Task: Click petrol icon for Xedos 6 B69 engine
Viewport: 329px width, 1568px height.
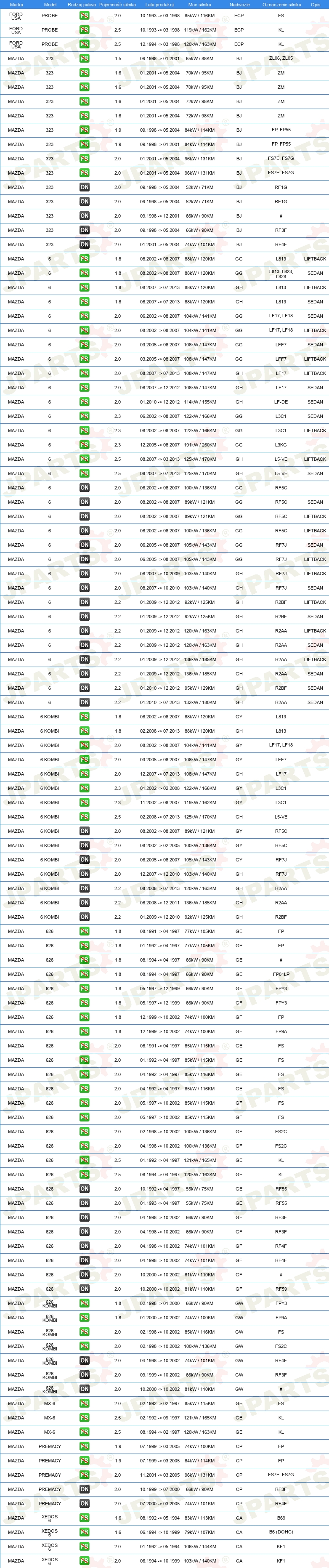Action: tap(84, 1518)
